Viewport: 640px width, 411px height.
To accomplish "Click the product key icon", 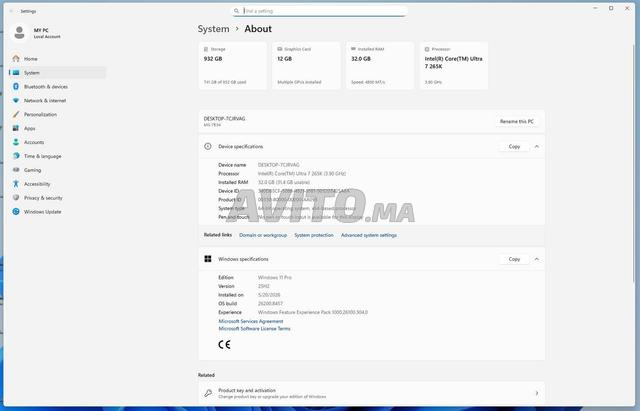I will click(x=208, y=393).
